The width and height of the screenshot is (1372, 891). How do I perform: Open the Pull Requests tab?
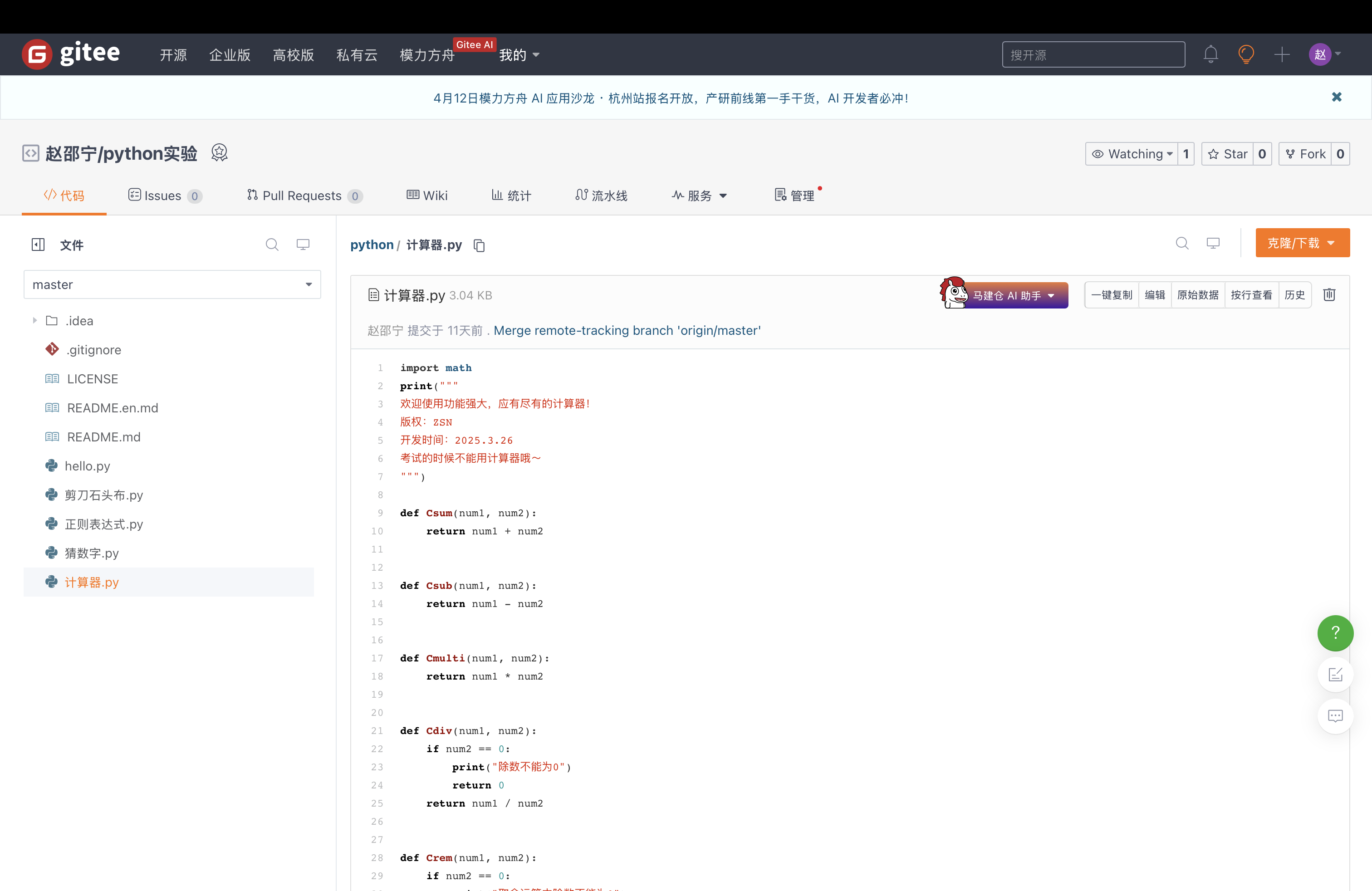[x=304, y=196]
